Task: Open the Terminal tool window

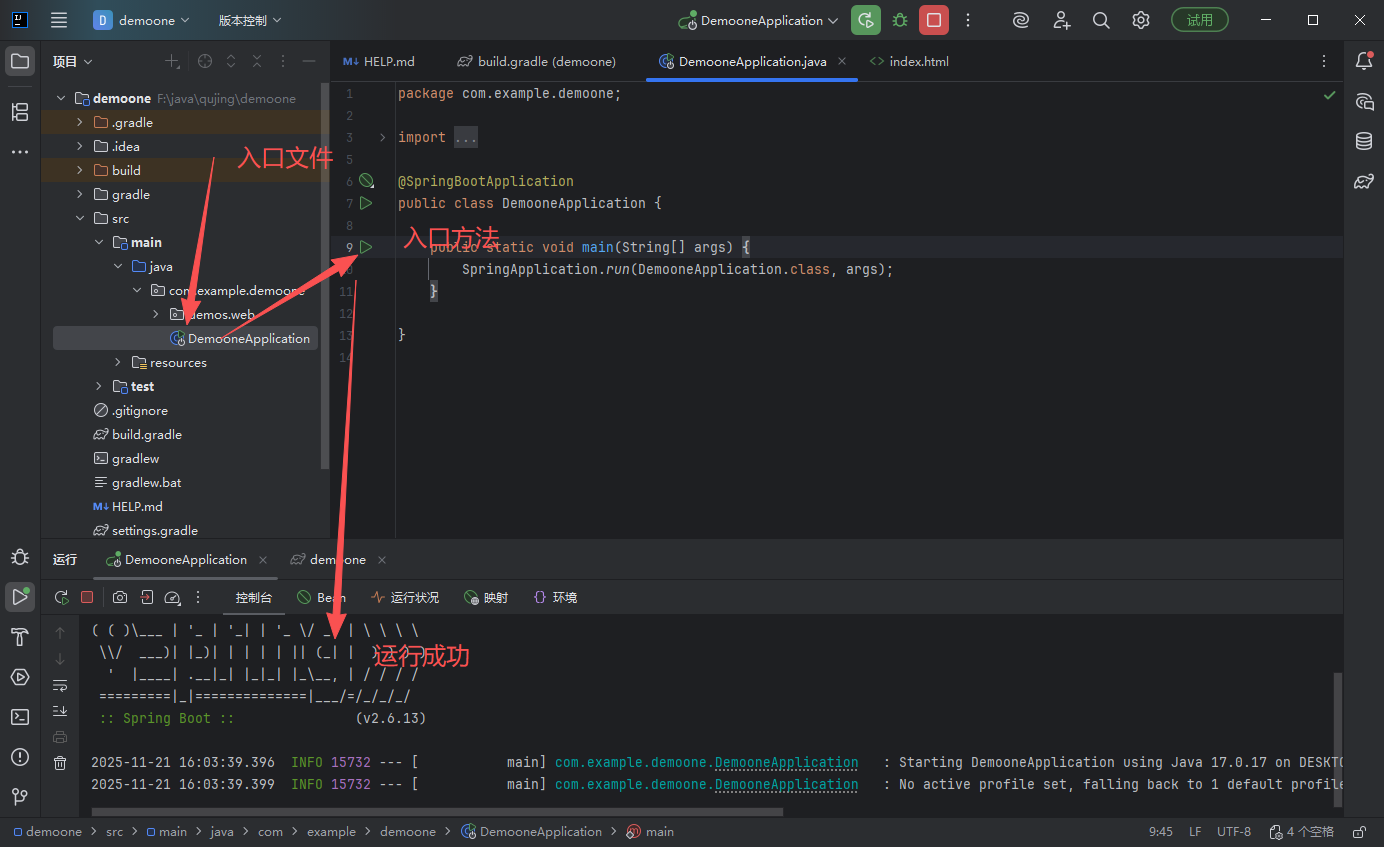Action: pyautogui.click(x=20, y=717)
